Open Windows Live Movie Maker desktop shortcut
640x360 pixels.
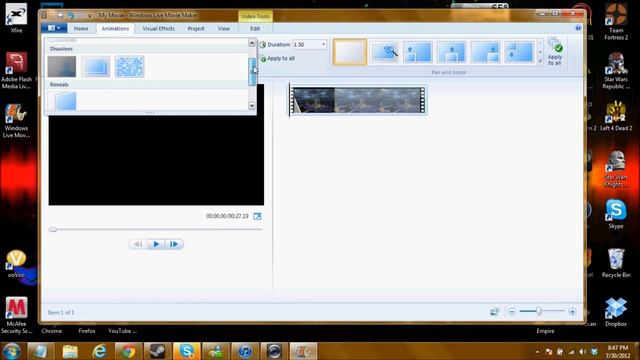(x=16, y=121)
